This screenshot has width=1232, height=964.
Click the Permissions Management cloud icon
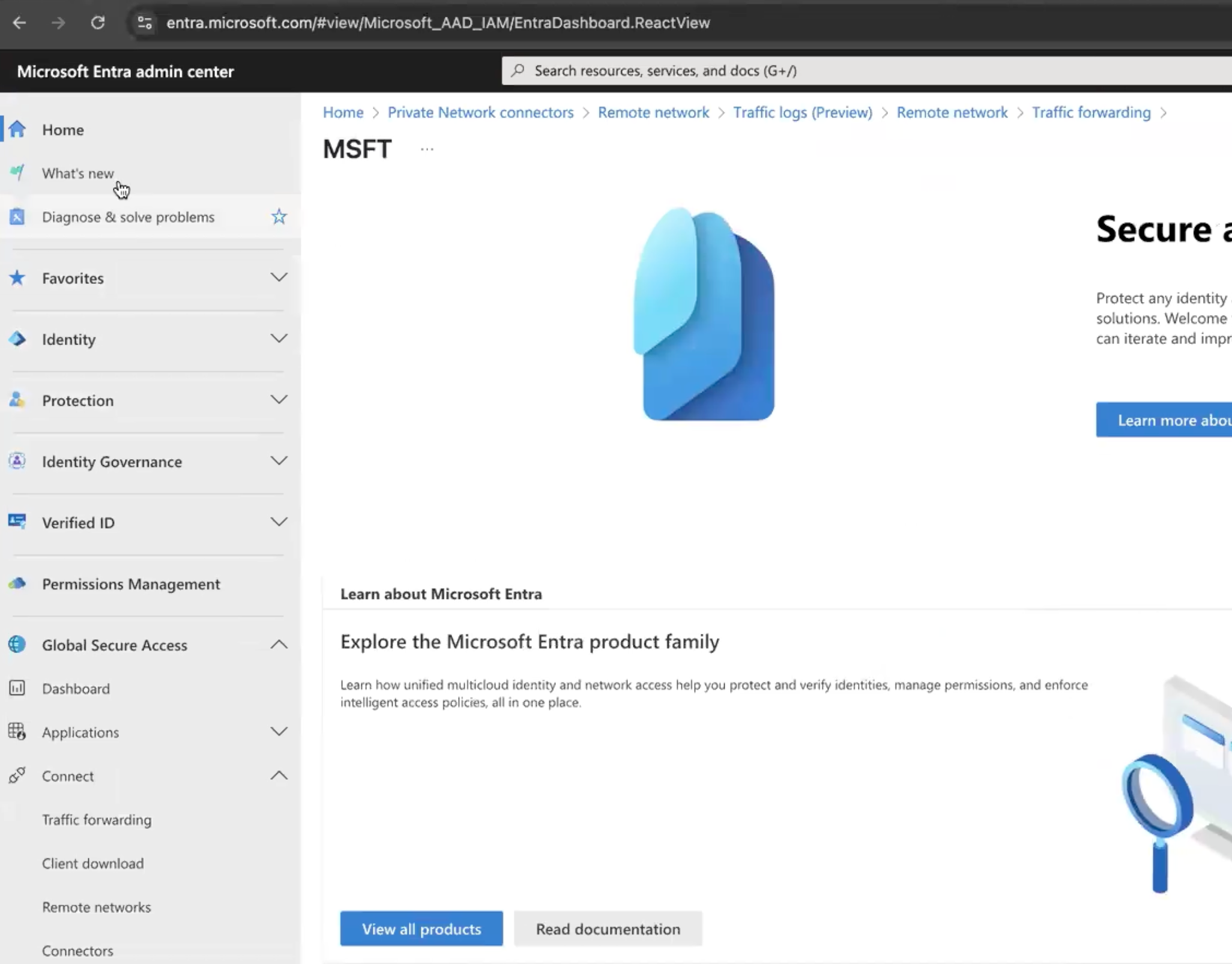[x=17, y=583]
